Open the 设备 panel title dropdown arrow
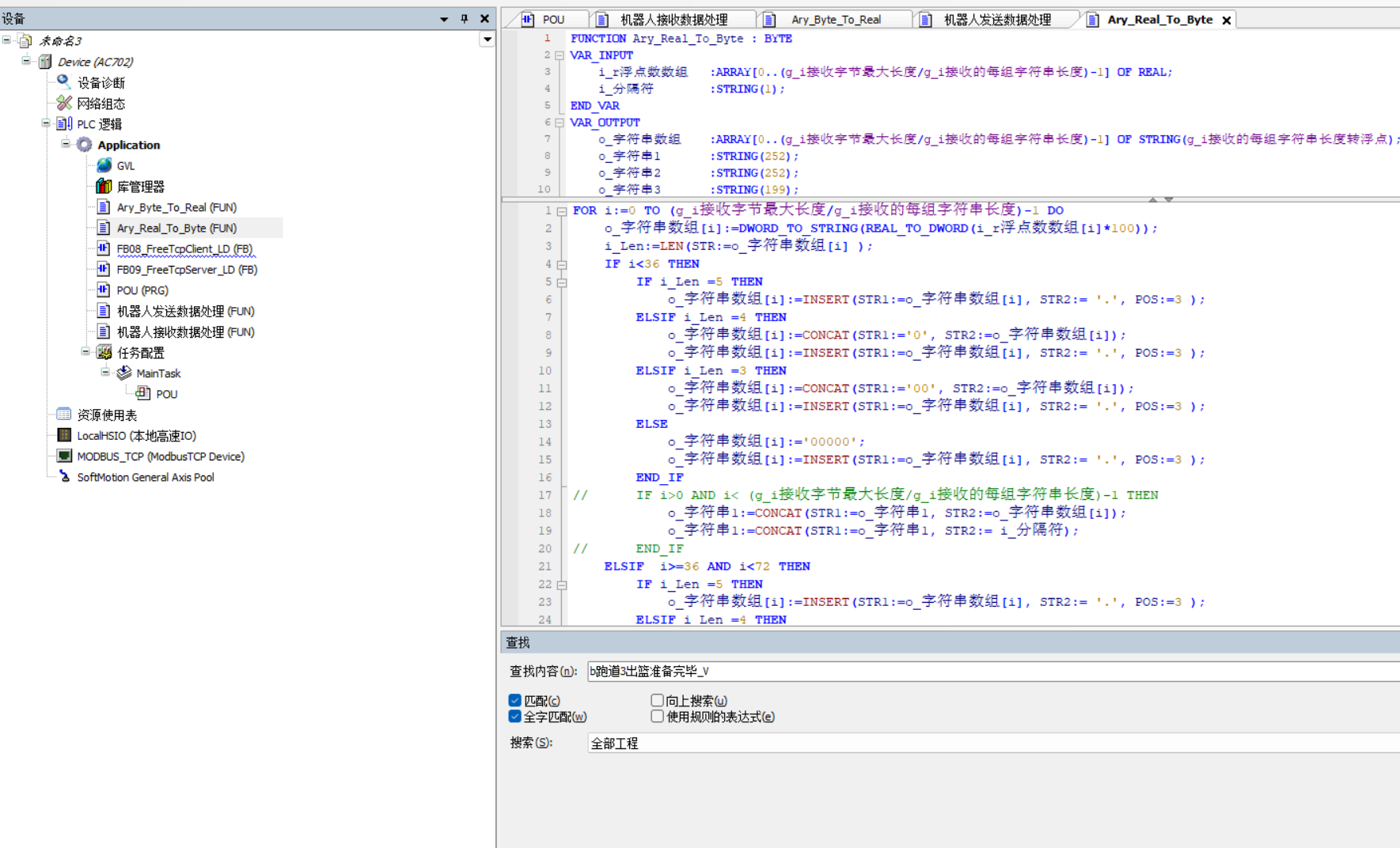 point(444,19)
